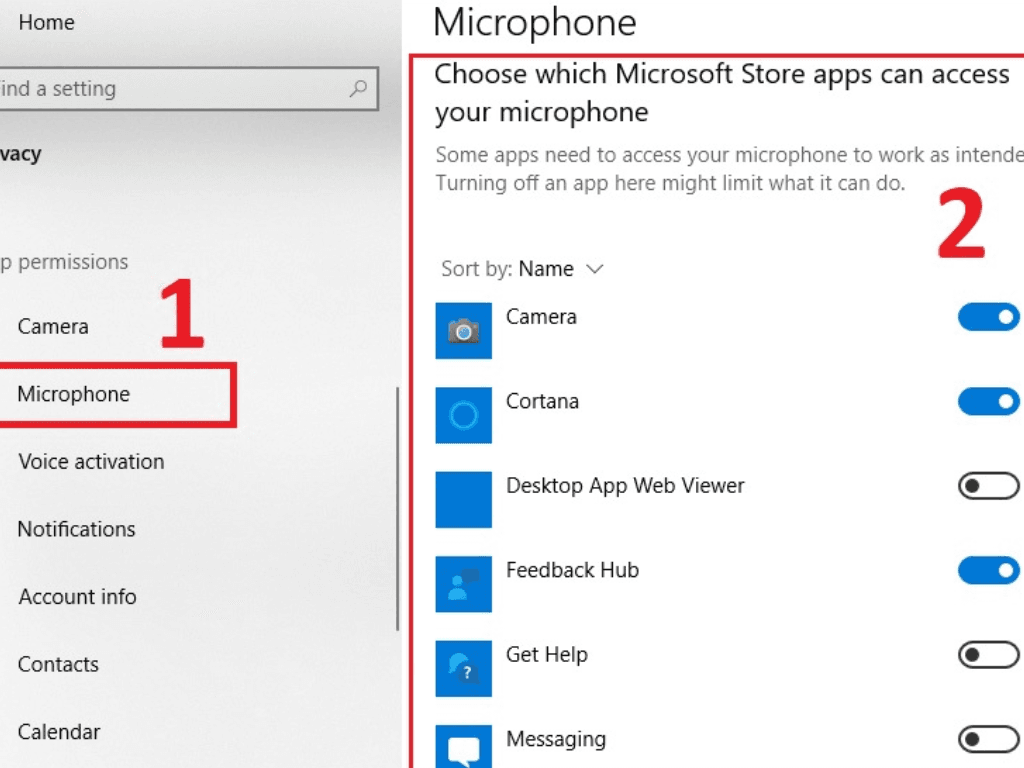Go to Notifications permissions page

tap(76, 529)
